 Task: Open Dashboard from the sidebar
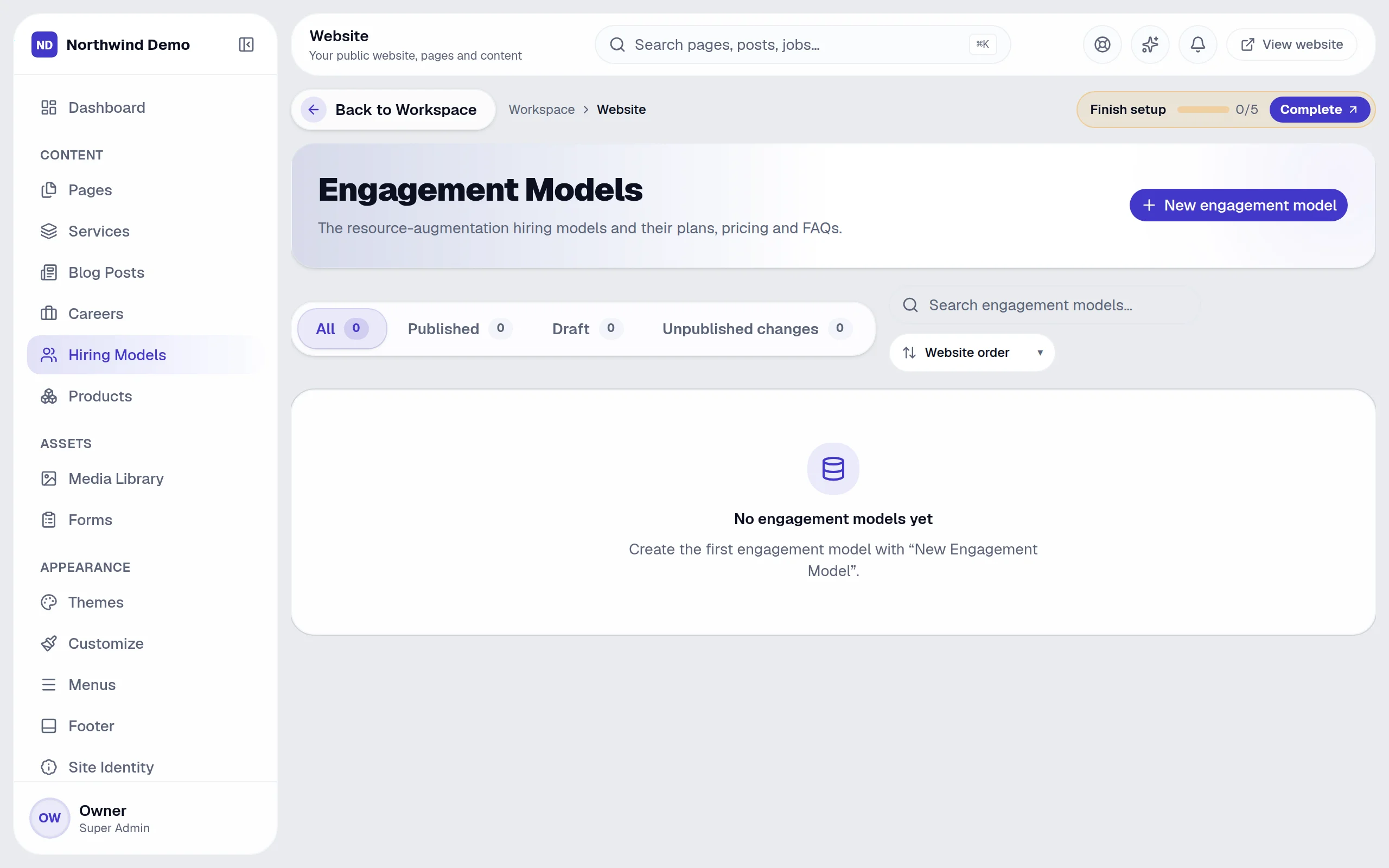pyautogui.click(x=146, y=108)
